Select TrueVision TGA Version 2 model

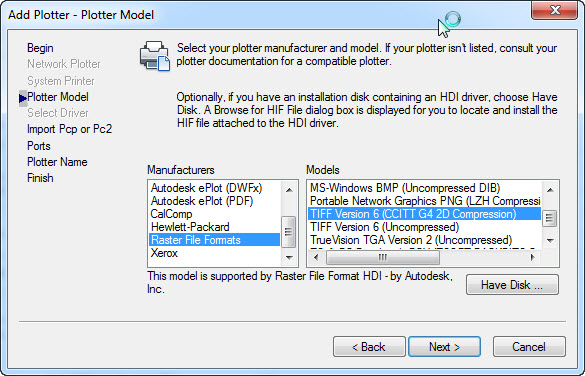tap(411, 240)
